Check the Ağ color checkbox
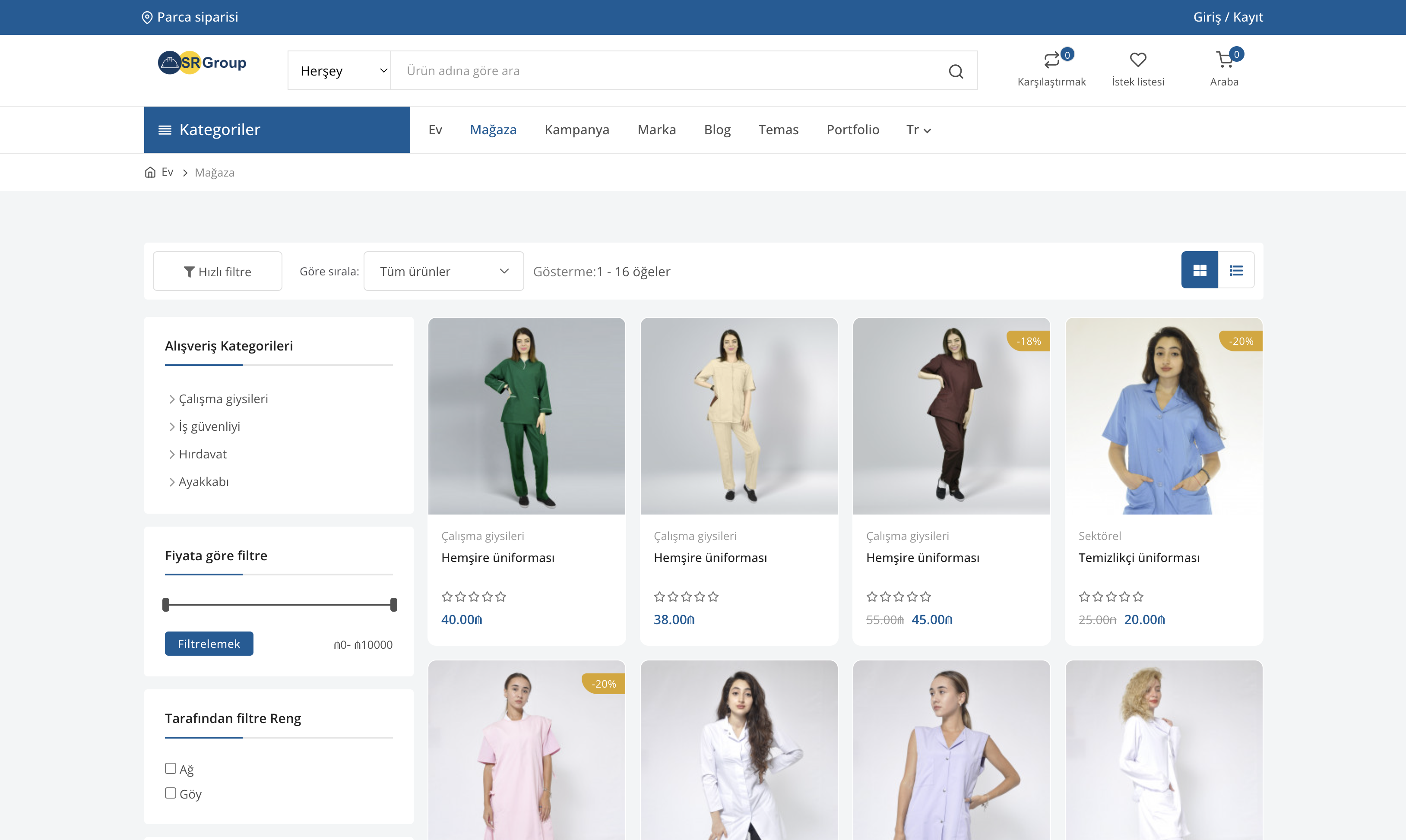1406x840 pixels. (171, 768)
